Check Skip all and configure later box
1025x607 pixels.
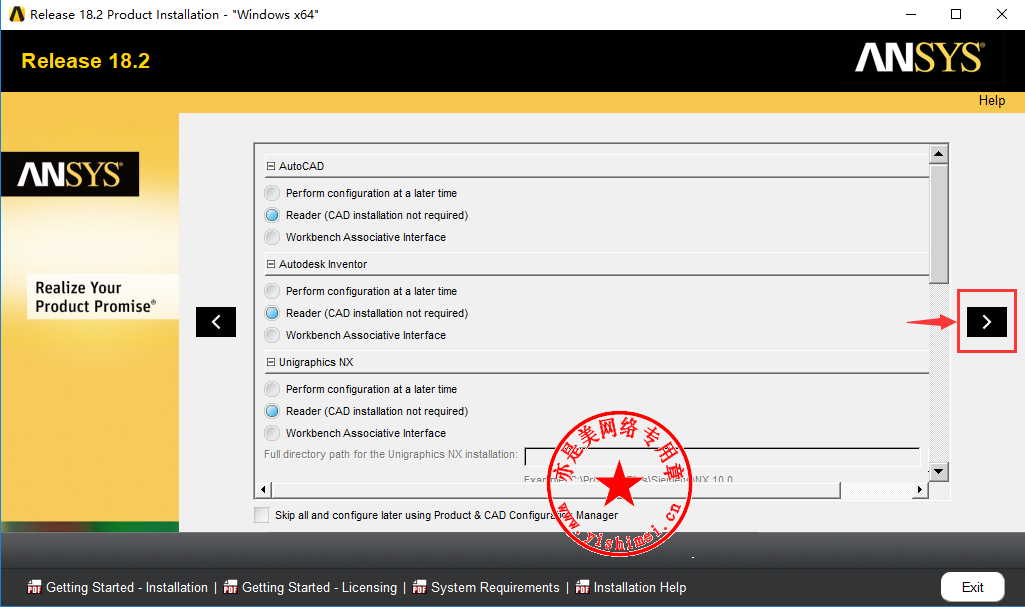[261, 515]
